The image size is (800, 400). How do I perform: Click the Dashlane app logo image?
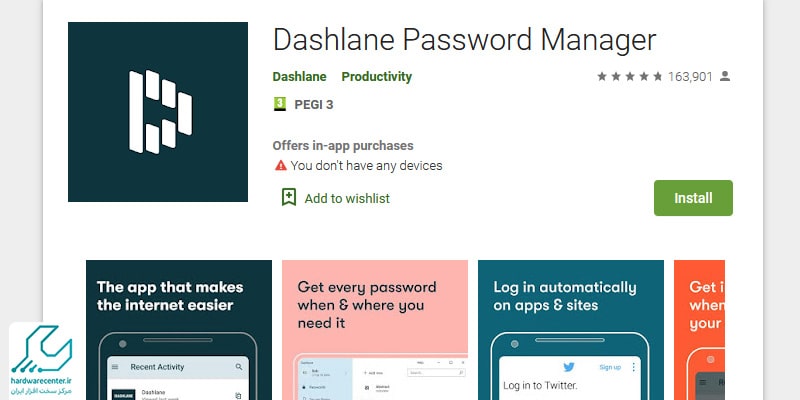point(158,112)
